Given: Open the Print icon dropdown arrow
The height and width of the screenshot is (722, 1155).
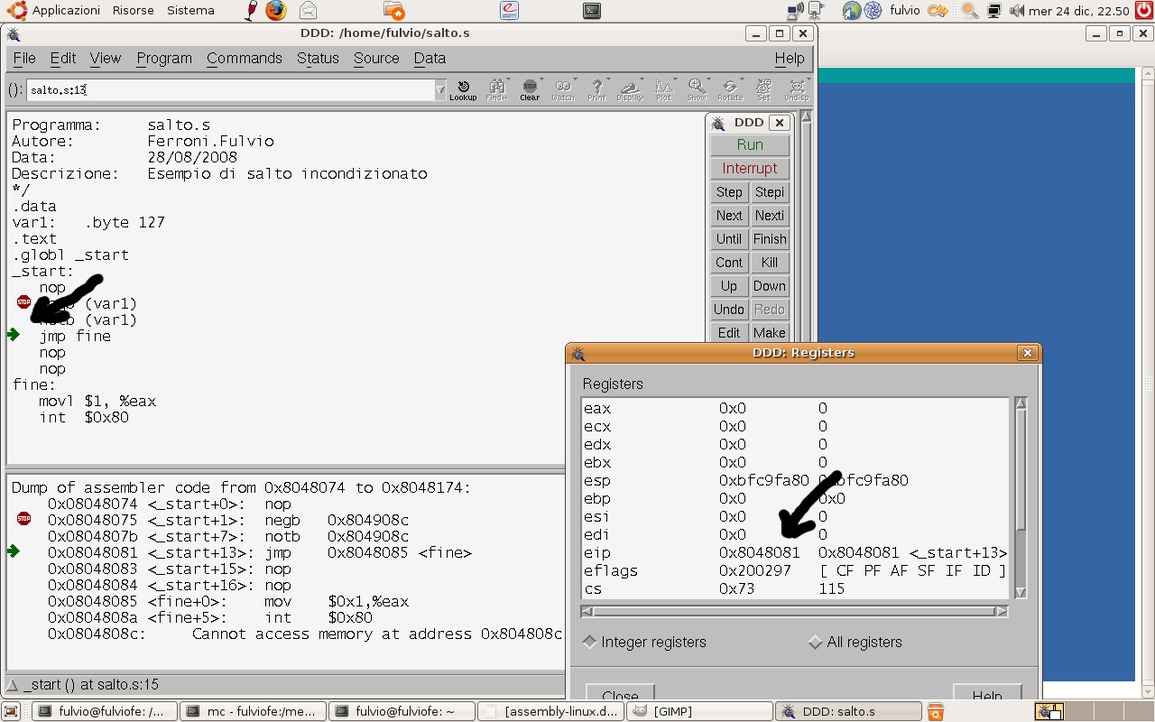Looking at the screenshot, I should pyautogui.click(x=608, y=80).
